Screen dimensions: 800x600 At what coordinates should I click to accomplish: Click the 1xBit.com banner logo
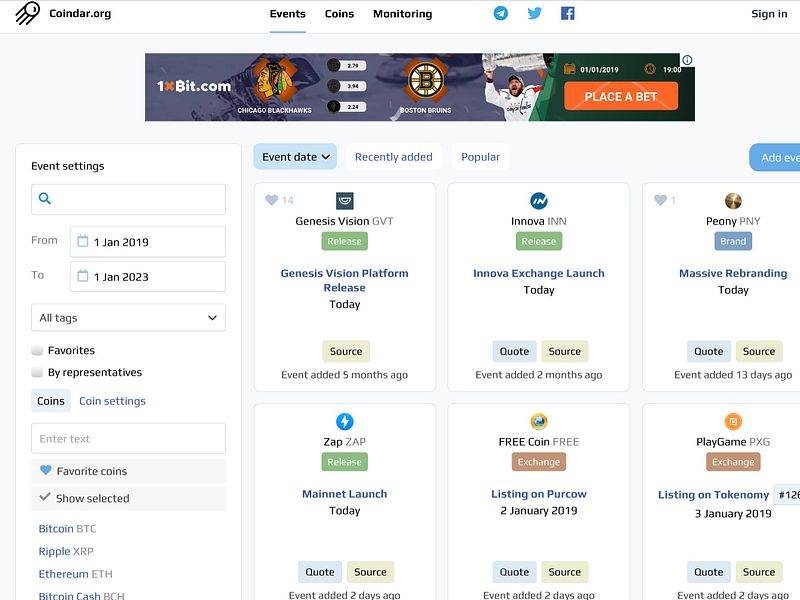tap(194, 86)
